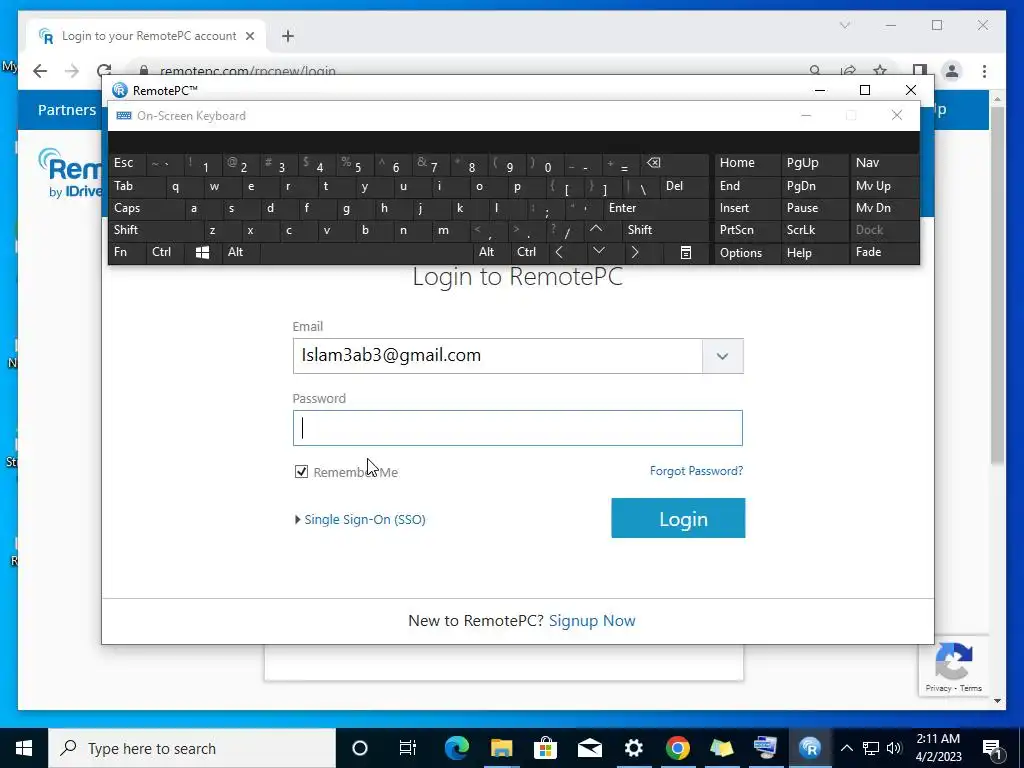
Task: Click the right arrow key on On-Screen Keyboard
Action: [635, 252]
